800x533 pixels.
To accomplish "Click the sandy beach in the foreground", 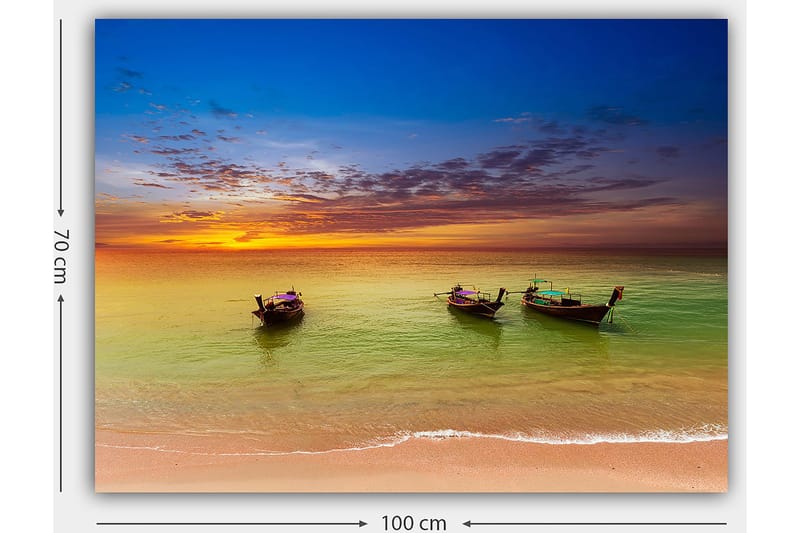I will 410,468.
